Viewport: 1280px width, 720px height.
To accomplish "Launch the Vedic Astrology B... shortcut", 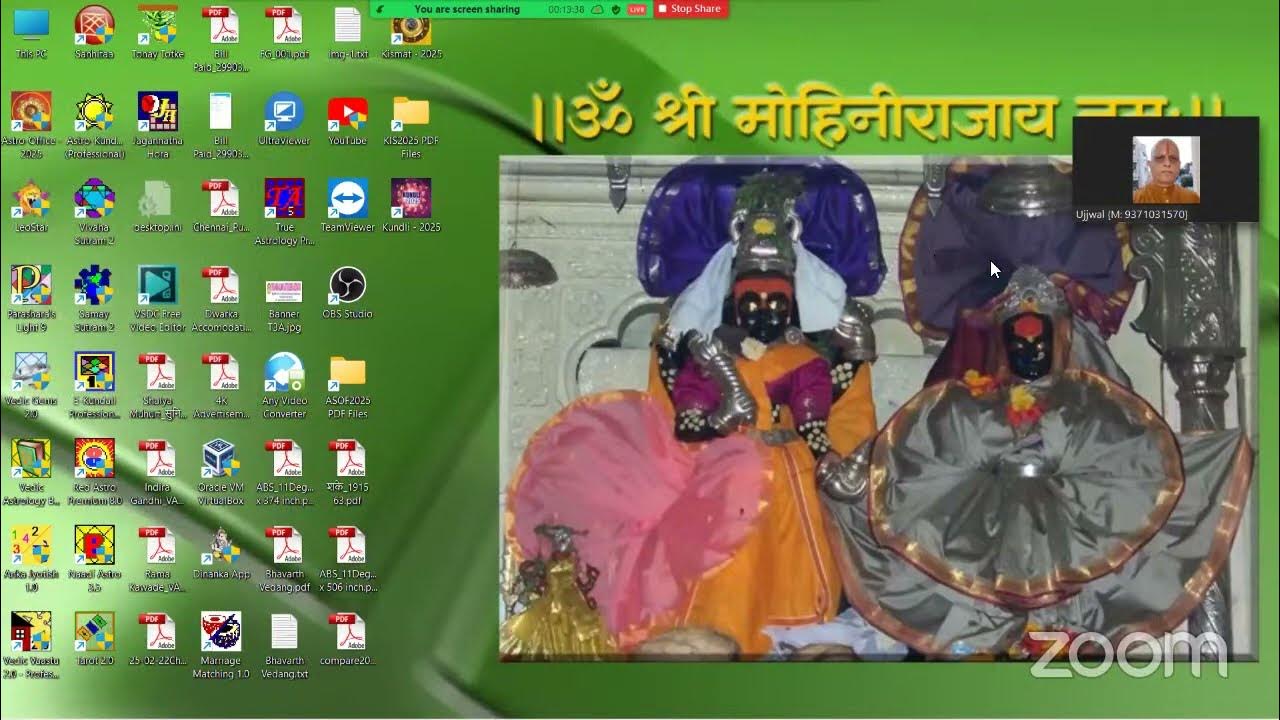I will [31, 473].
